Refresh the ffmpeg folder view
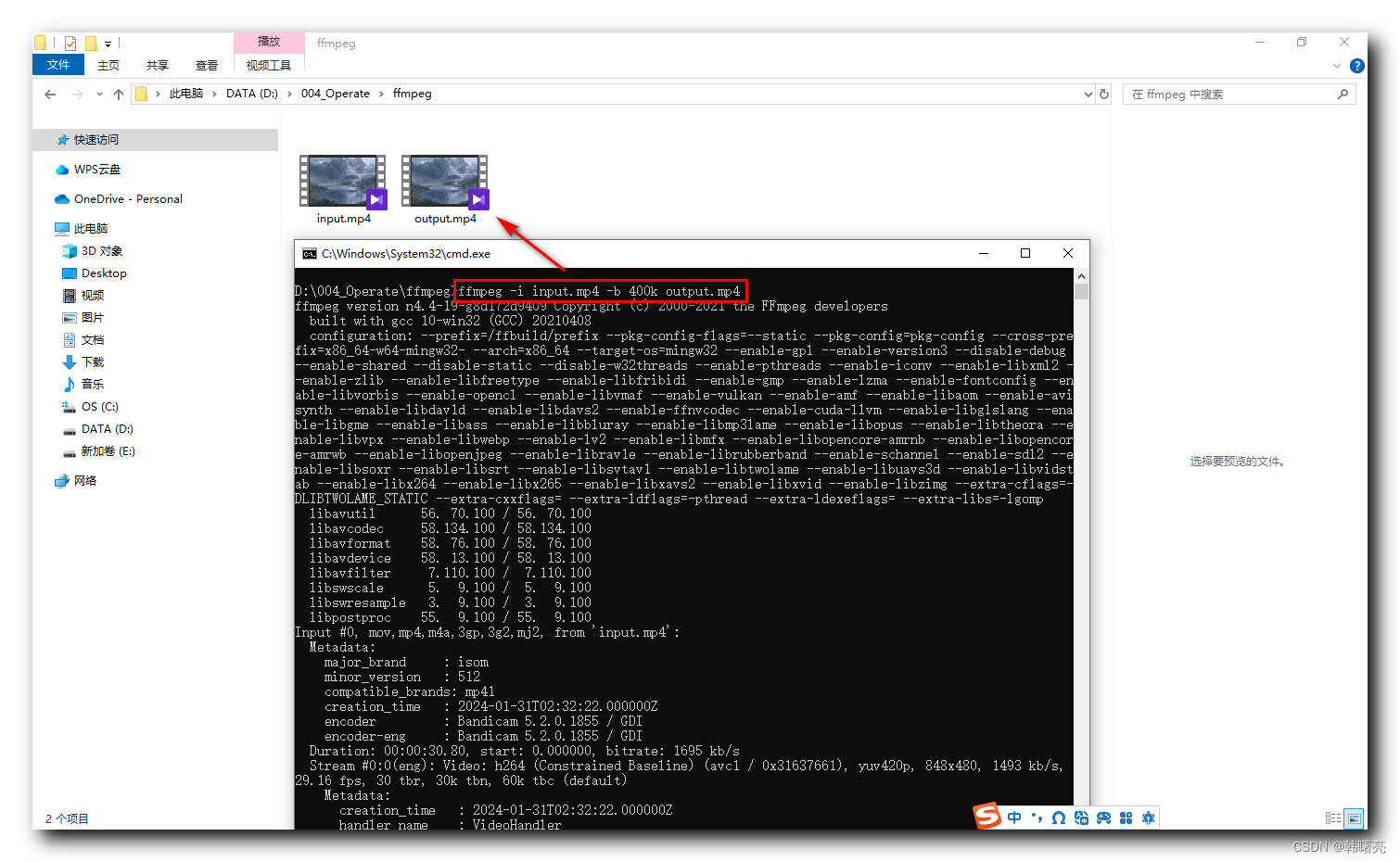The image size is (1400, 862). pos(1104,94)
